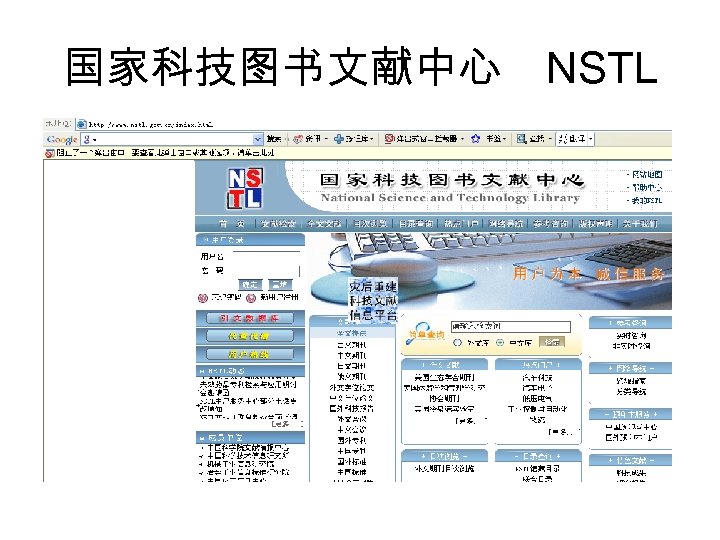Click the Google logo on the toolbar
Screen dimensions: 720x540
[62, 139]
